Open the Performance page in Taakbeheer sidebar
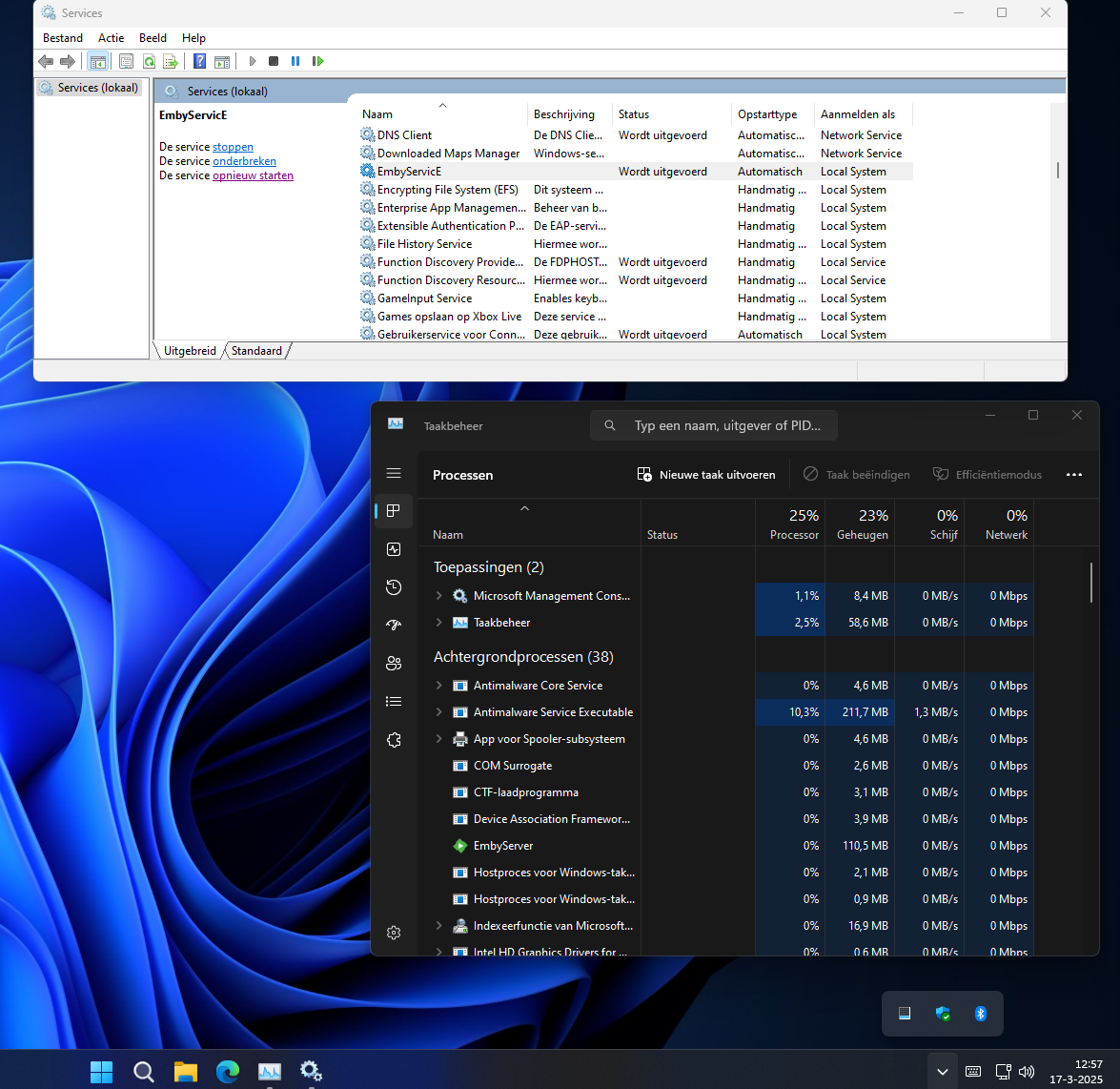1120x1089 pixels. click(394, 549)
